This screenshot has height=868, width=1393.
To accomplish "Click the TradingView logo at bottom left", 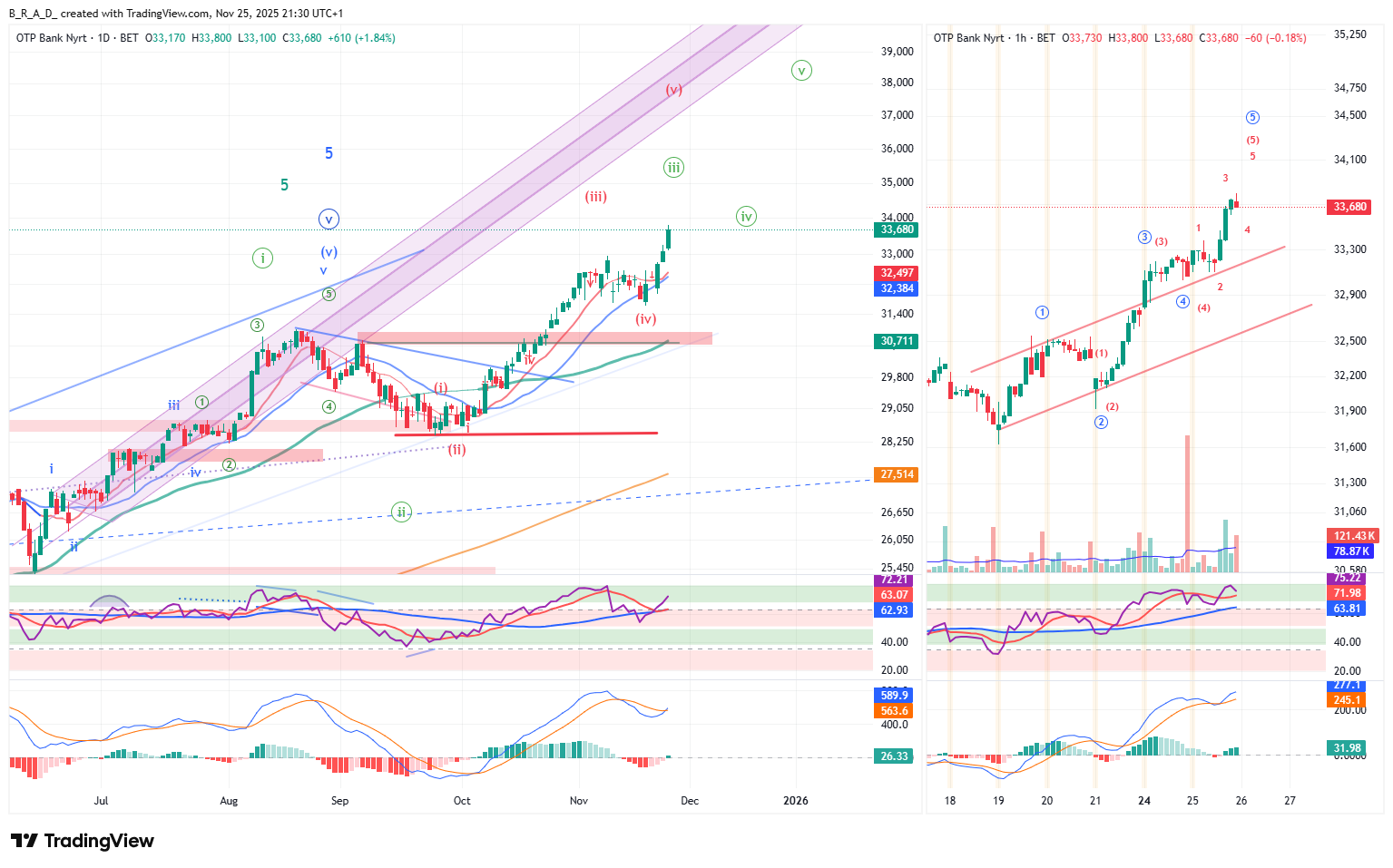I will 83,841.
